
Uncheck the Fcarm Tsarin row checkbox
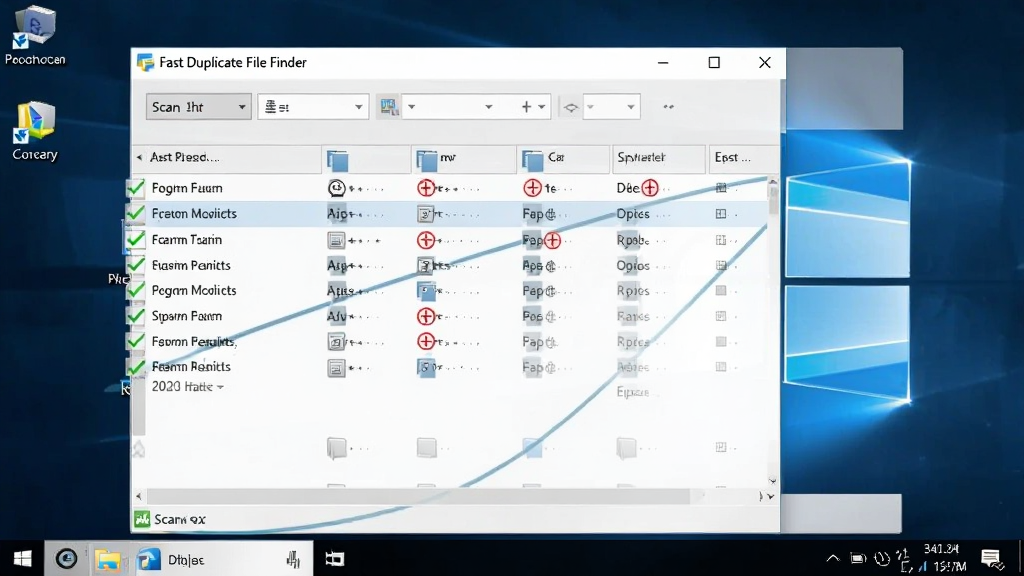(136, 240)
